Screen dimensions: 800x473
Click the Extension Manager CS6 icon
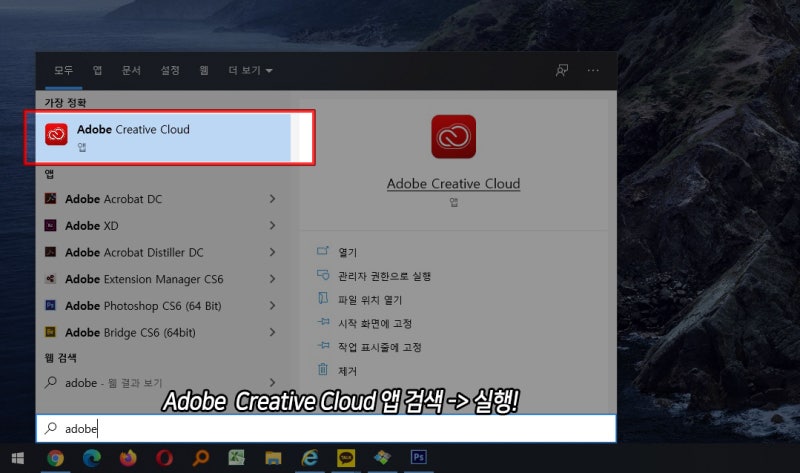point(51,279)
